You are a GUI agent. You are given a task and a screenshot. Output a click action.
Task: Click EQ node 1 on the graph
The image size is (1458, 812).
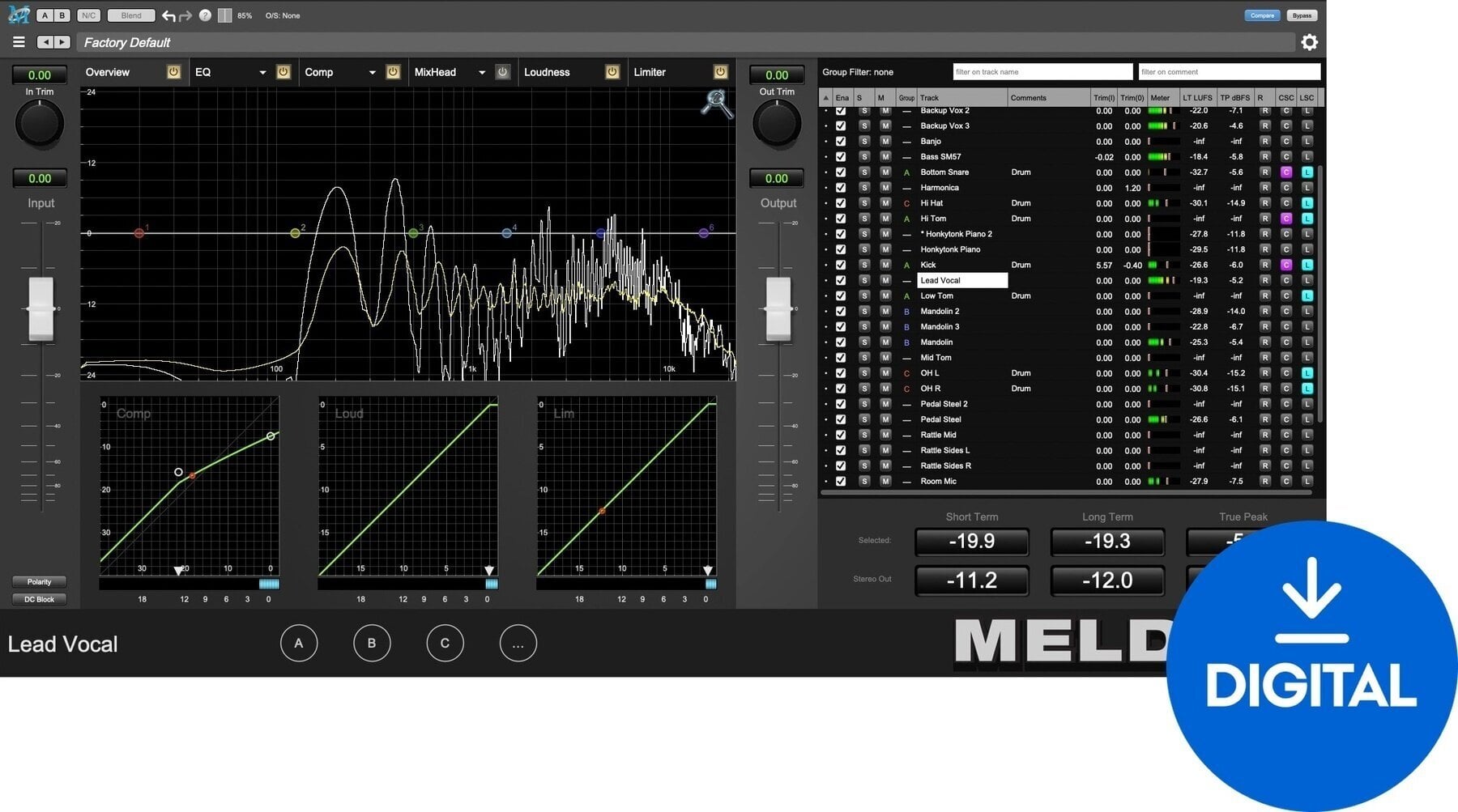[139, 233]
